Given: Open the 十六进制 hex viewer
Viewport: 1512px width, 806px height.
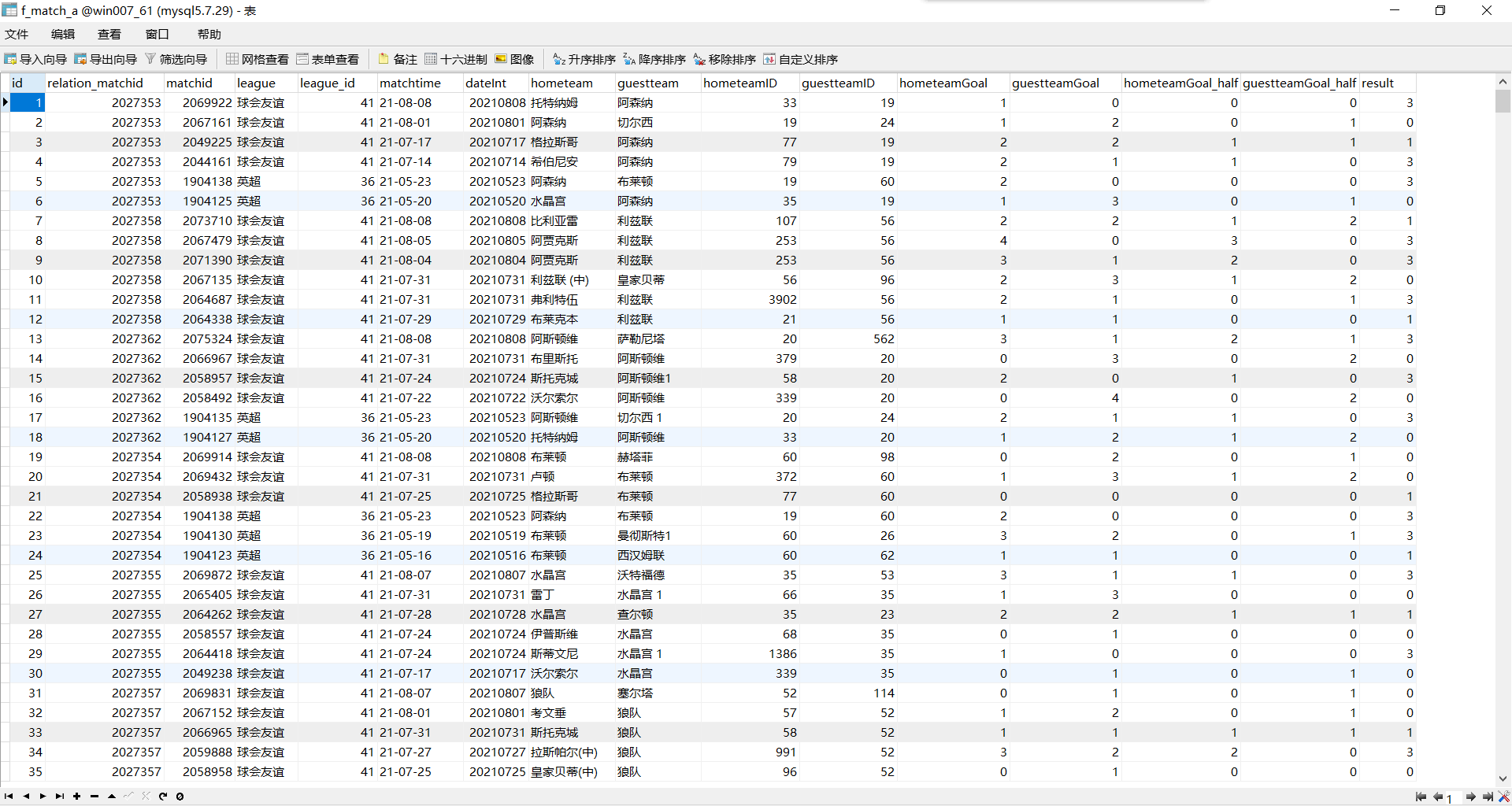Looking at the screenshot, I should click(x=456, y=59).
